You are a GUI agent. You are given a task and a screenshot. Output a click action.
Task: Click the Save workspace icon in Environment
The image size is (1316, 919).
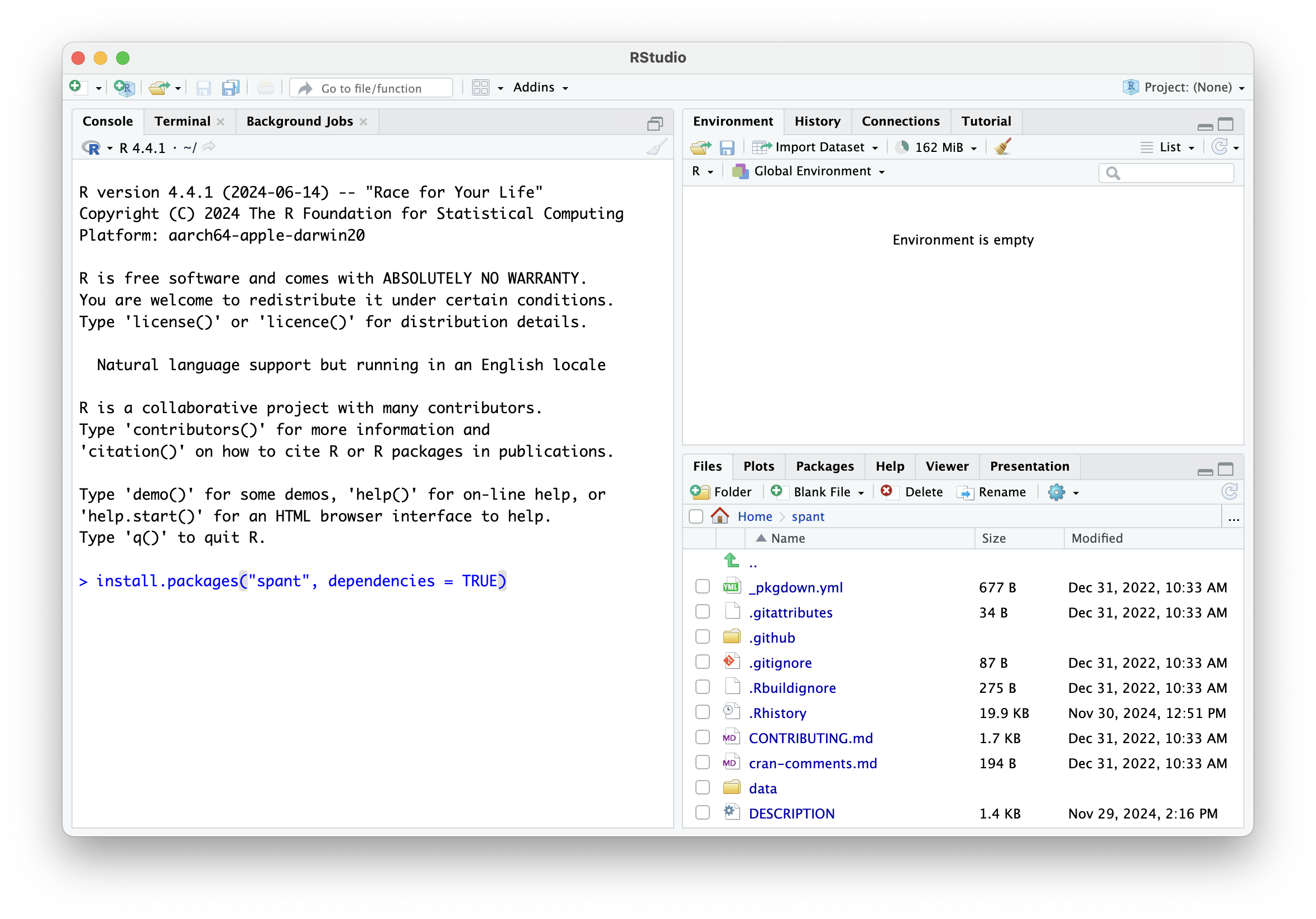click(x=727, y=148)
